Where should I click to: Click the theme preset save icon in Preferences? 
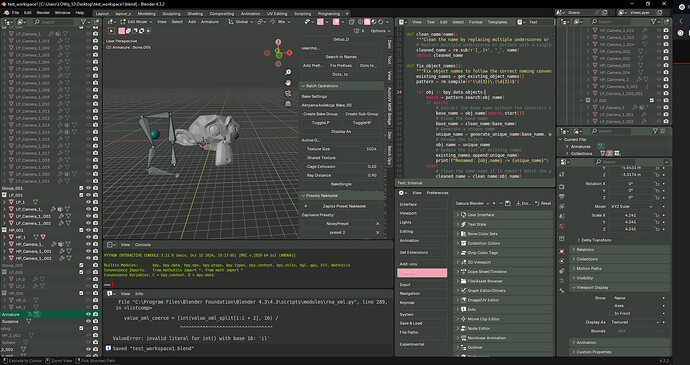507,203
